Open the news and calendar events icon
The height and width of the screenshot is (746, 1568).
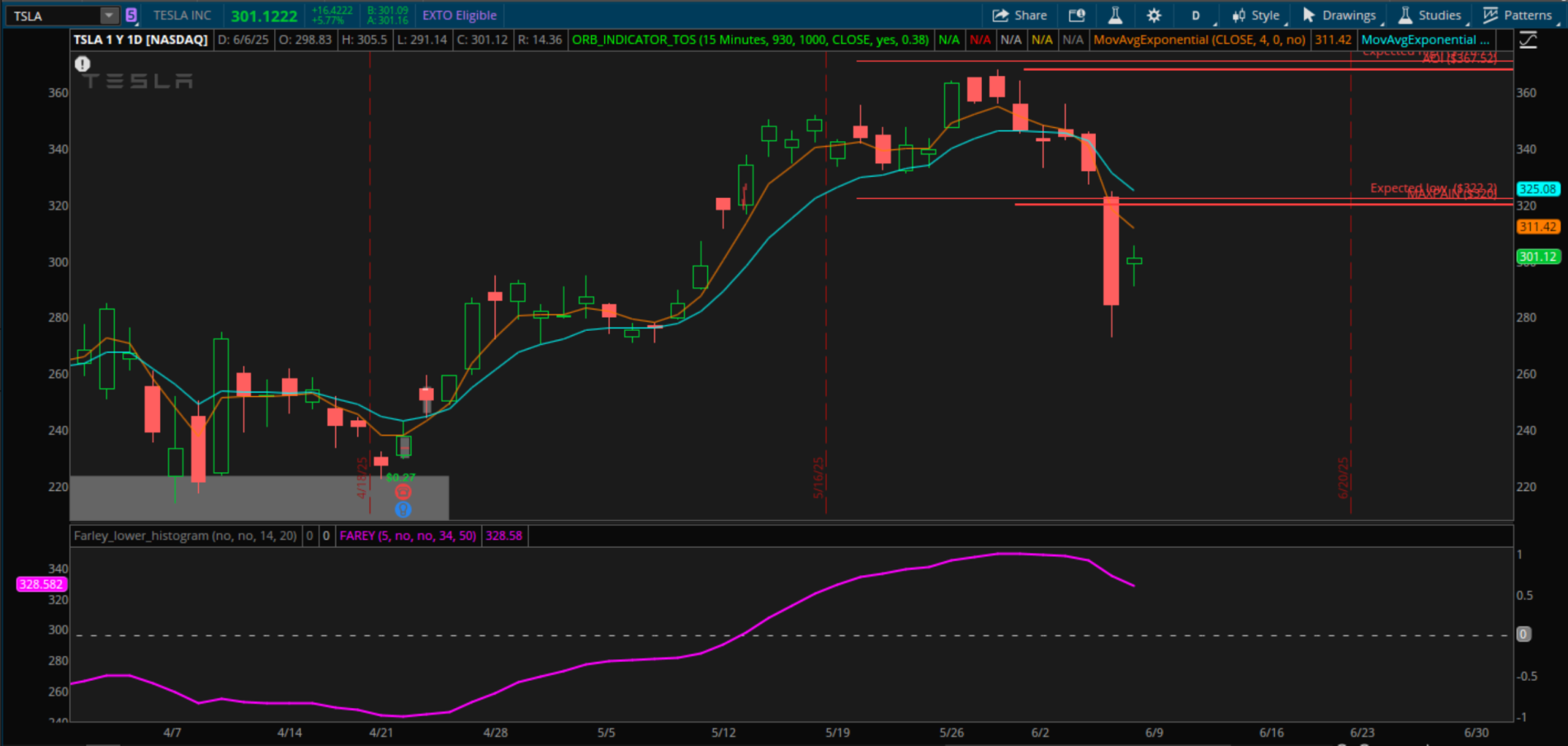point(1077,15)
